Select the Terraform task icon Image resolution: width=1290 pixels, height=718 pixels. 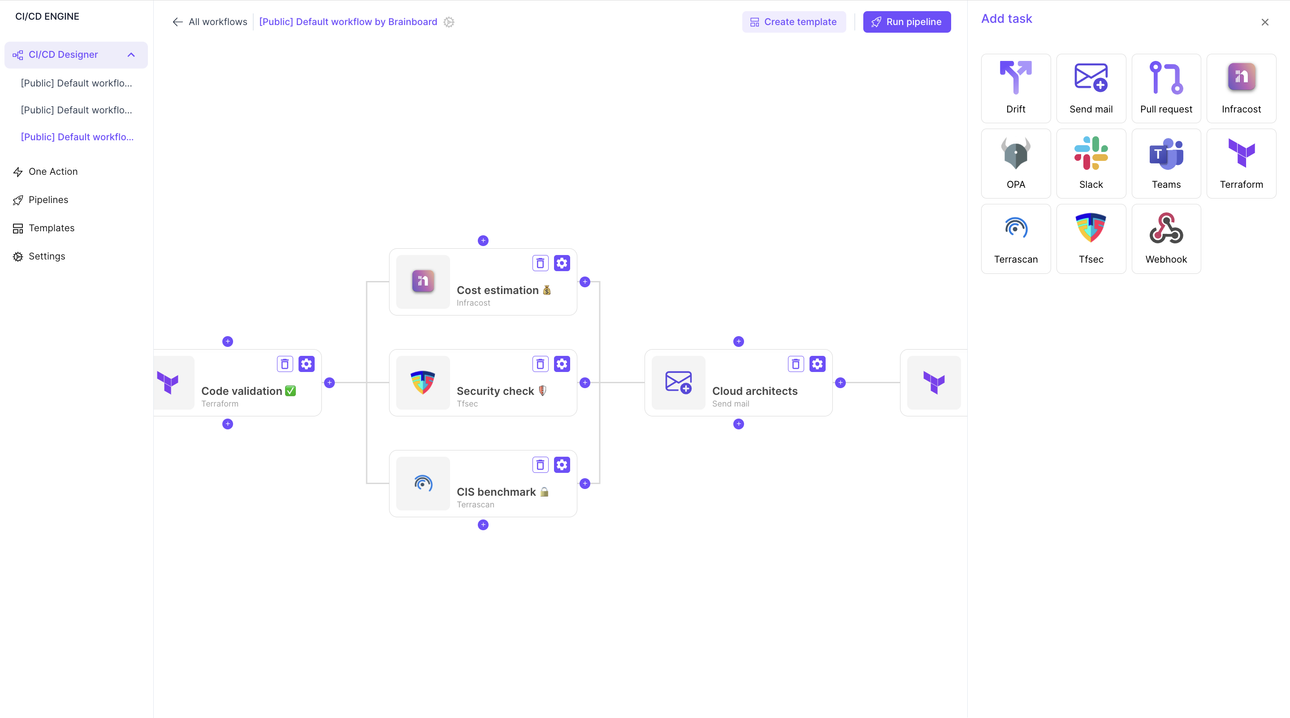pyautogui.click(x=1241, y=163)
